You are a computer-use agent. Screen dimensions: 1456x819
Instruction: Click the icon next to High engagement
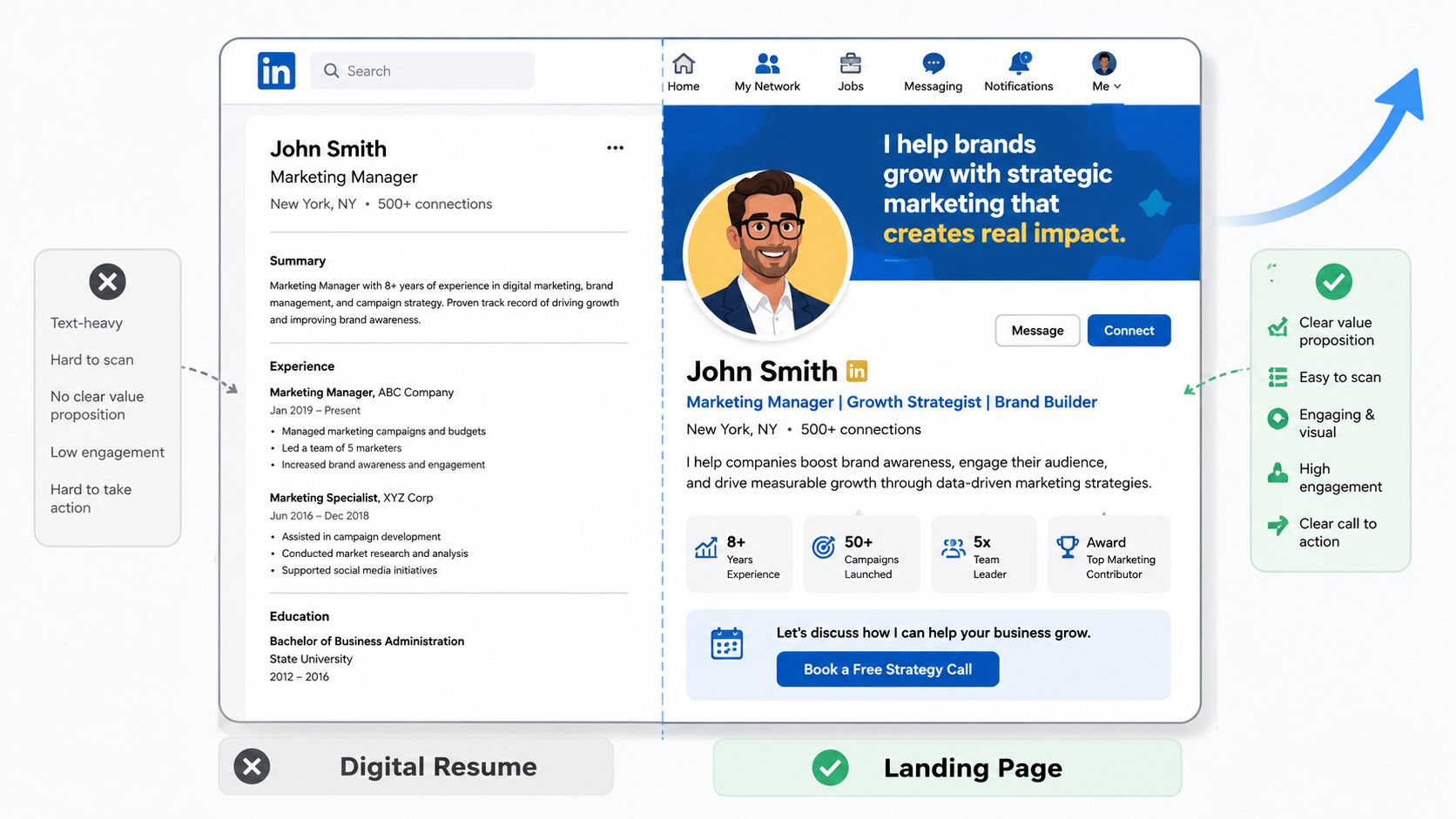point(1277,473)
